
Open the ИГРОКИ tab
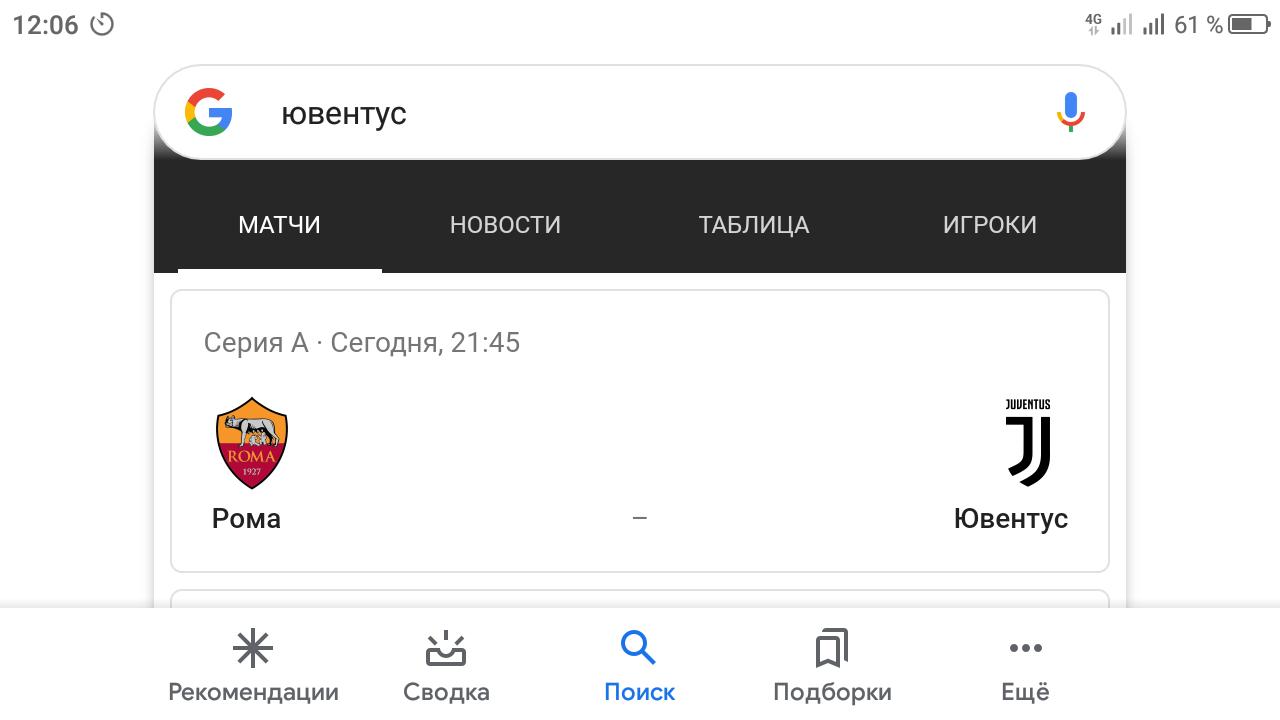989,225
